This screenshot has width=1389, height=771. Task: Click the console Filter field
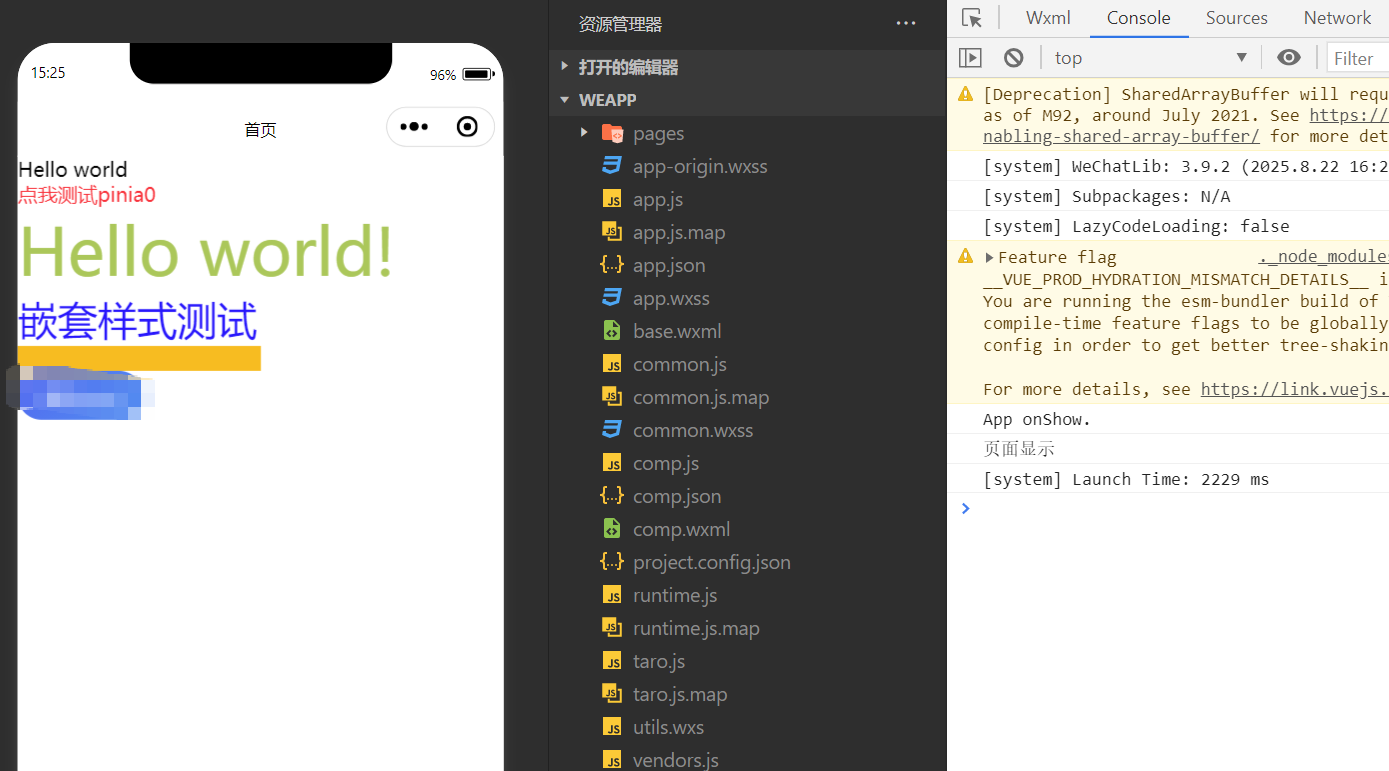(1358, 58)
